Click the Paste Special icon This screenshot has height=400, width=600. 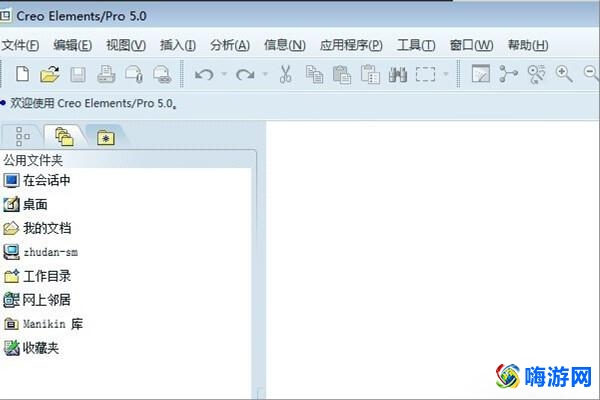click(370, 74)
